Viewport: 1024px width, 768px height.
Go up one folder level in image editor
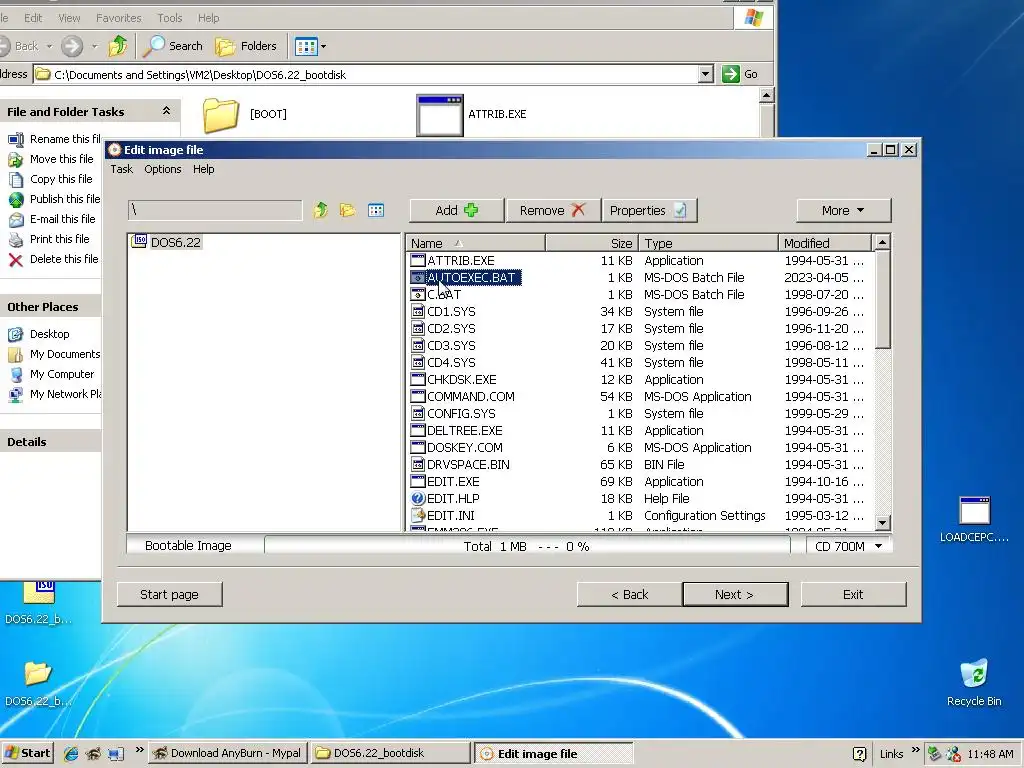click(x=320, y=210)
